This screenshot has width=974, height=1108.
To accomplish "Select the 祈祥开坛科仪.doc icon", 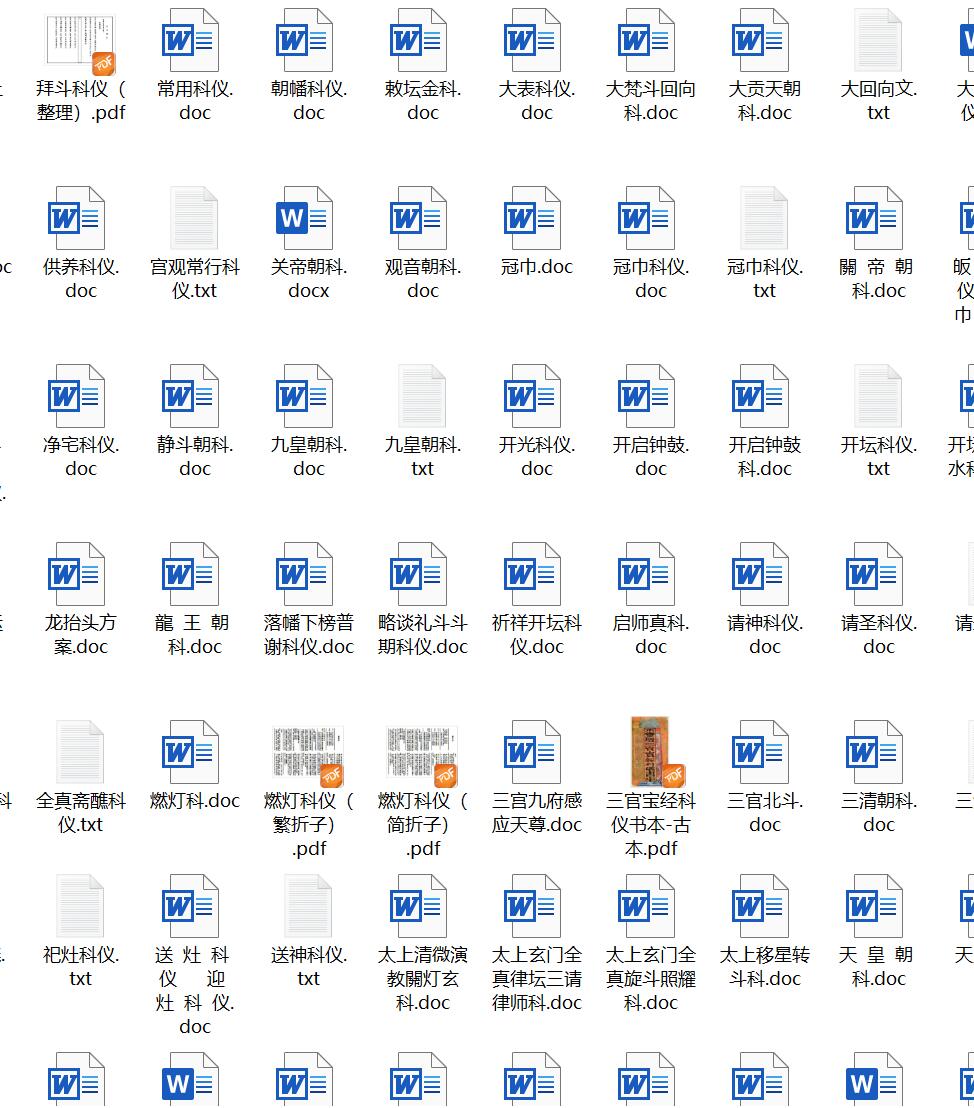I will click(533, 574).
